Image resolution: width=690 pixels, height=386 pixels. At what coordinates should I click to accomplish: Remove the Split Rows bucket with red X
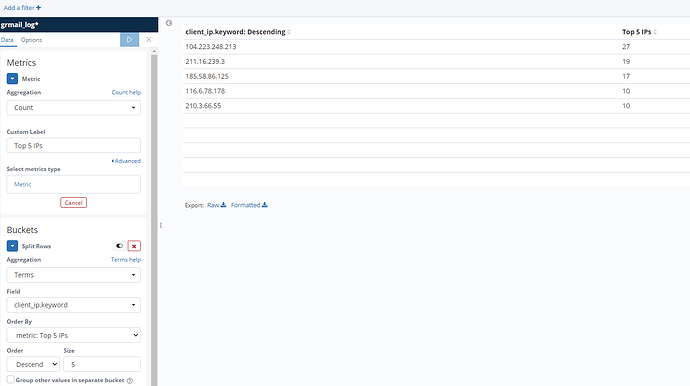pos(134,246)
